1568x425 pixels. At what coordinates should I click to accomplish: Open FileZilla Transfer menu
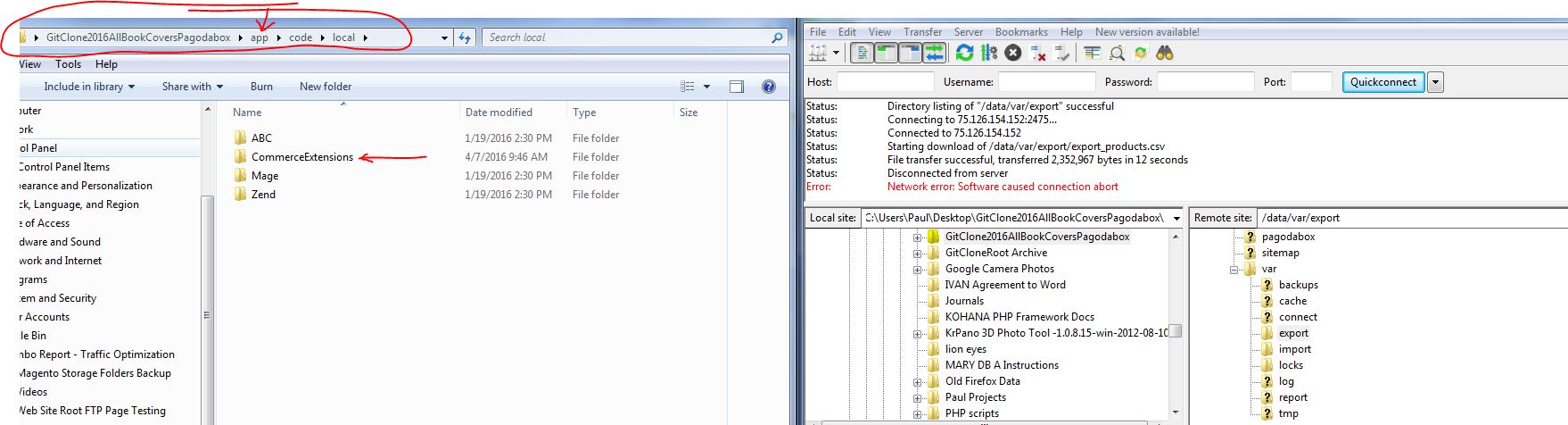(922, 32)
